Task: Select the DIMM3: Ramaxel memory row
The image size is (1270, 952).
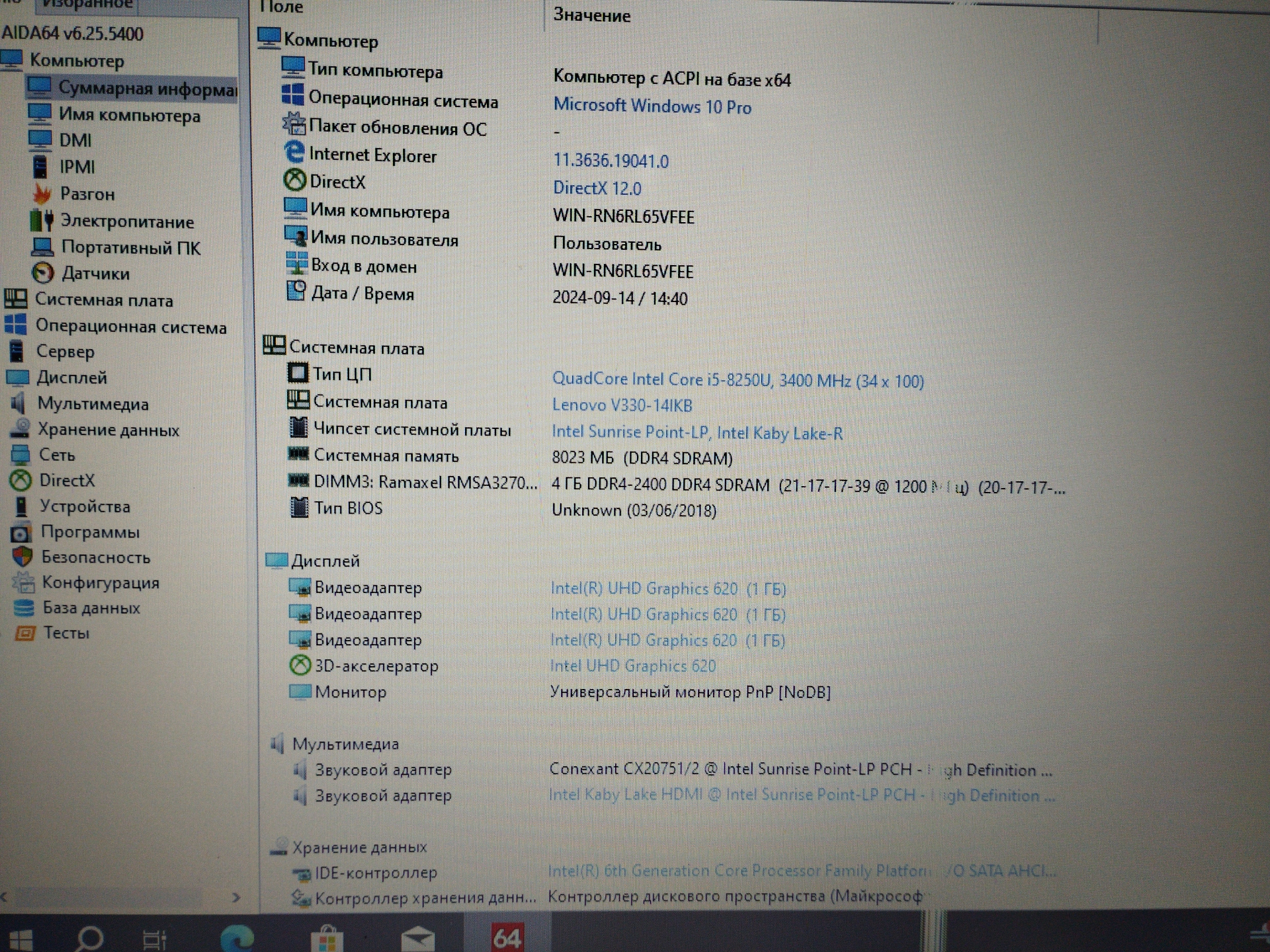Action: [677, 484]
